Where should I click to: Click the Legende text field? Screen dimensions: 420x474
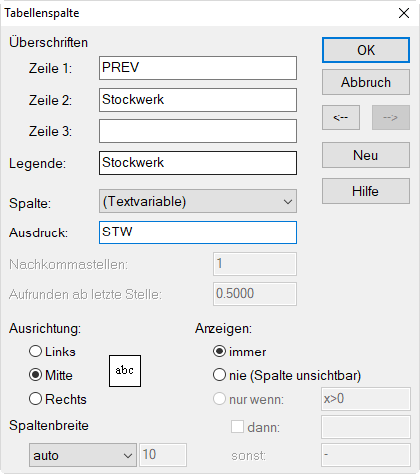pos(198,163)
